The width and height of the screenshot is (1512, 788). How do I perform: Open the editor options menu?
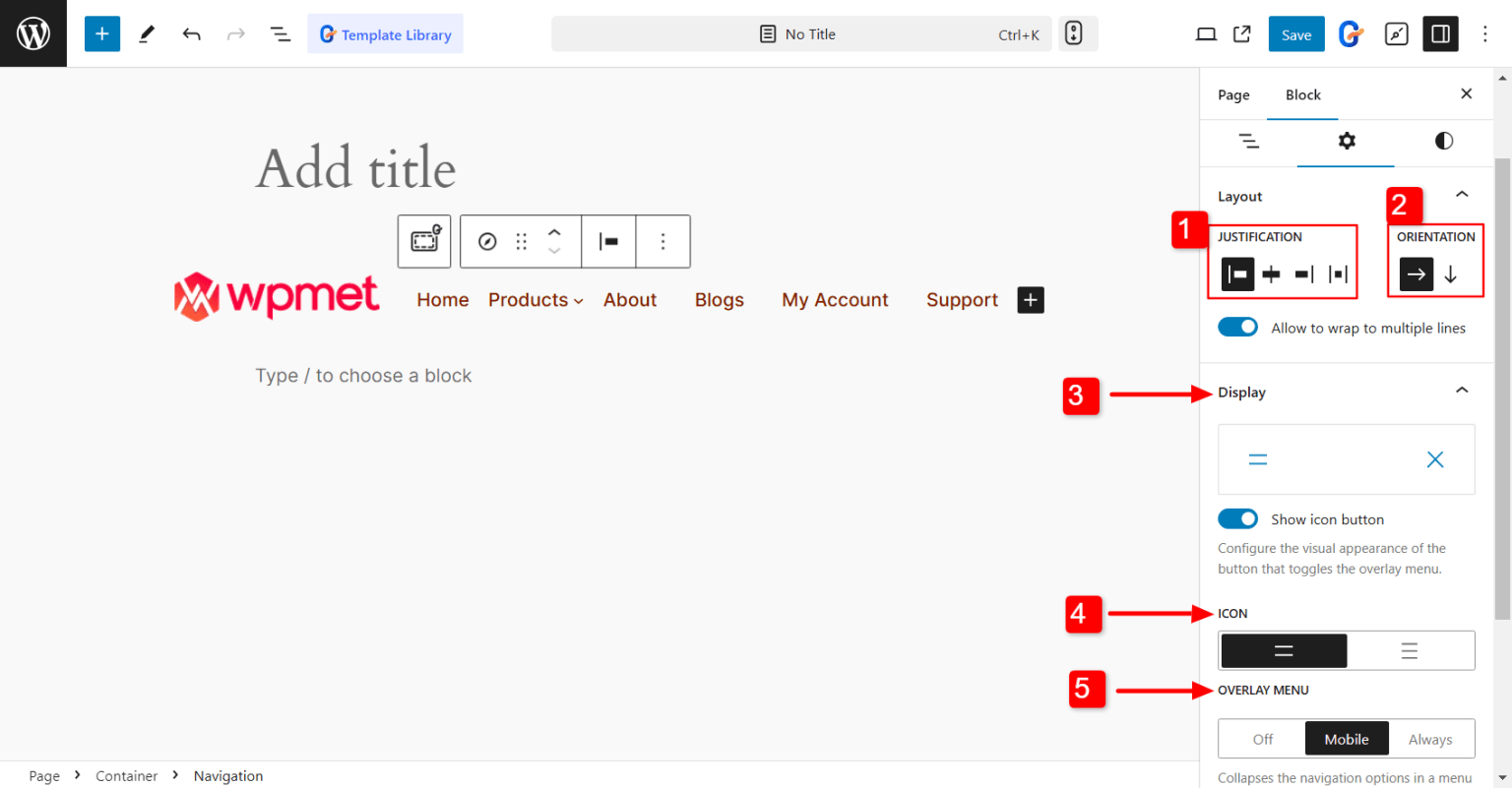pos(1484,32)
